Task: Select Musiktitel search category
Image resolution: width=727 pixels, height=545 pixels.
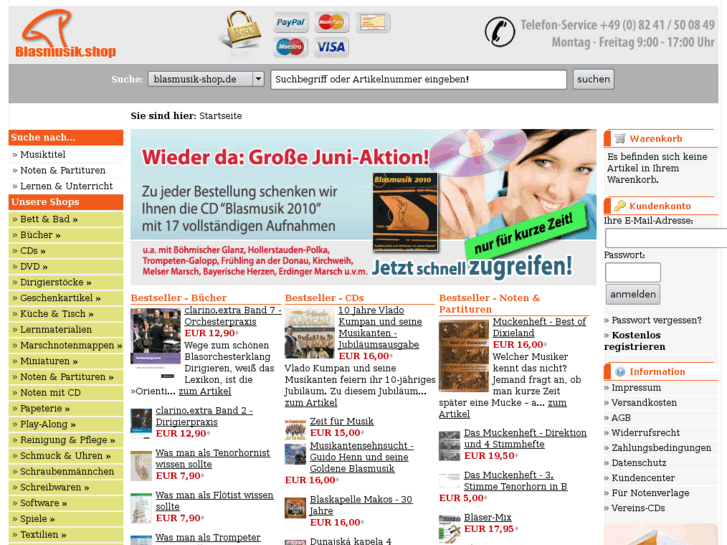Action: 43,154
